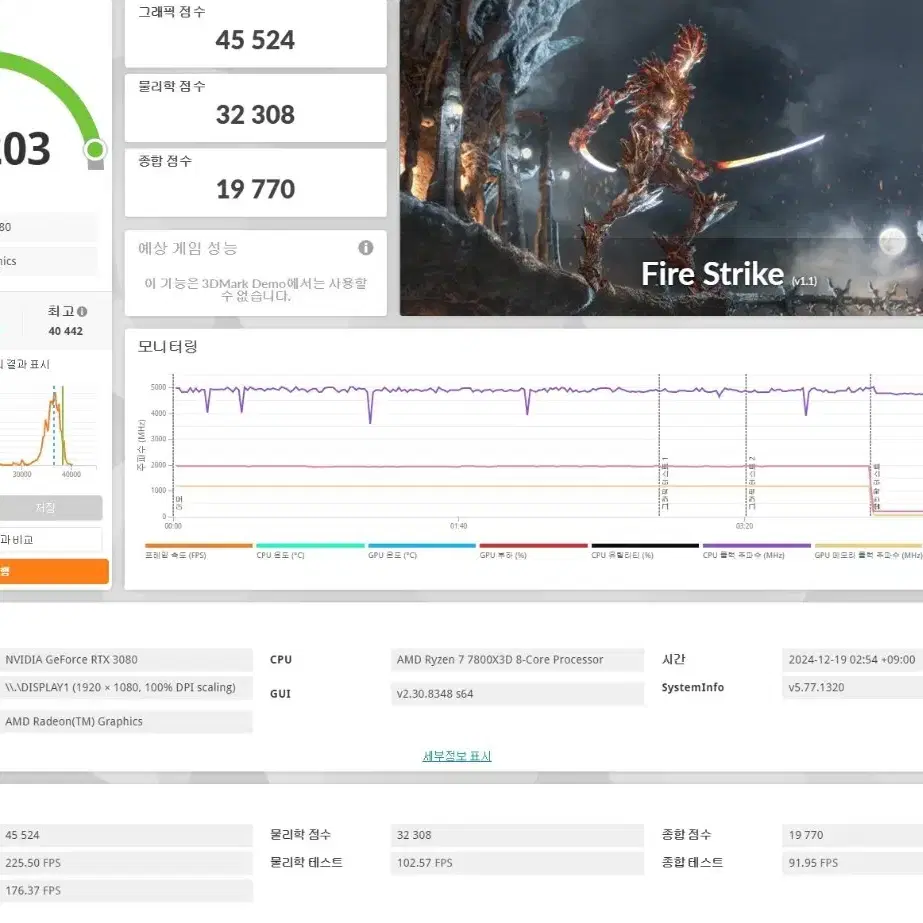Toggle the GPU 온도 (°C) legend item
Viewport: 923px width, 923px height.
(421, 551)
